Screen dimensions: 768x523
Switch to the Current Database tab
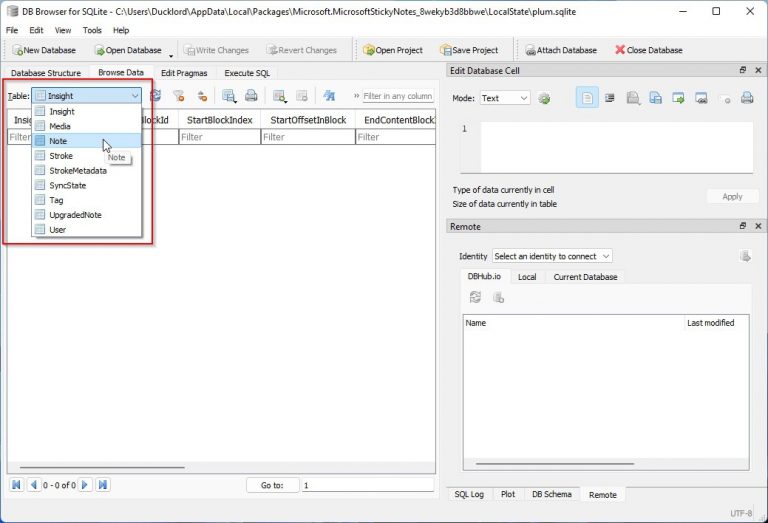tap(585, 277)
